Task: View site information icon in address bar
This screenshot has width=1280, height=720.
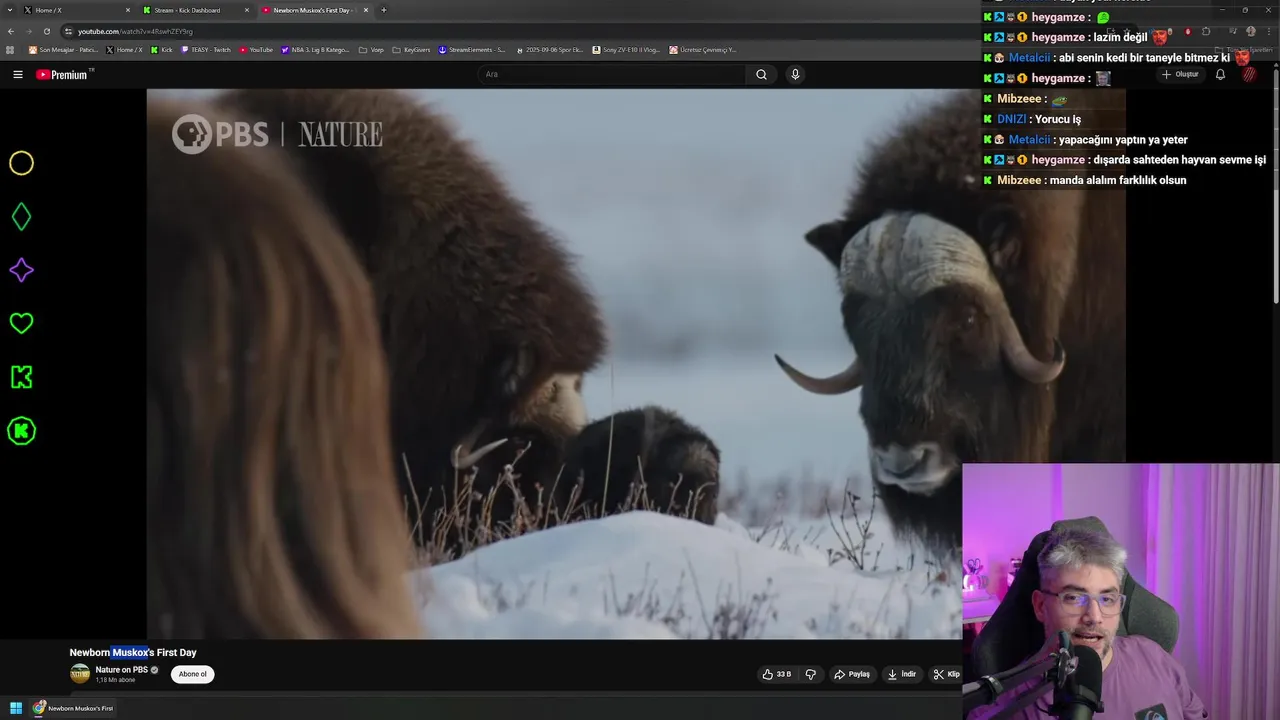Action: click(x=68, y=31)
